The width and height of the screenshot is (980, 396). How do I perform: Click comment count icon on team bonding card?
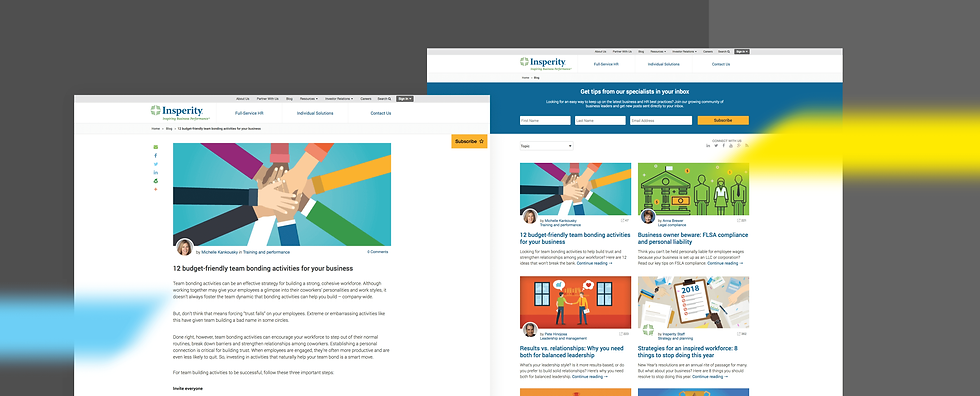tap(624, 220)
